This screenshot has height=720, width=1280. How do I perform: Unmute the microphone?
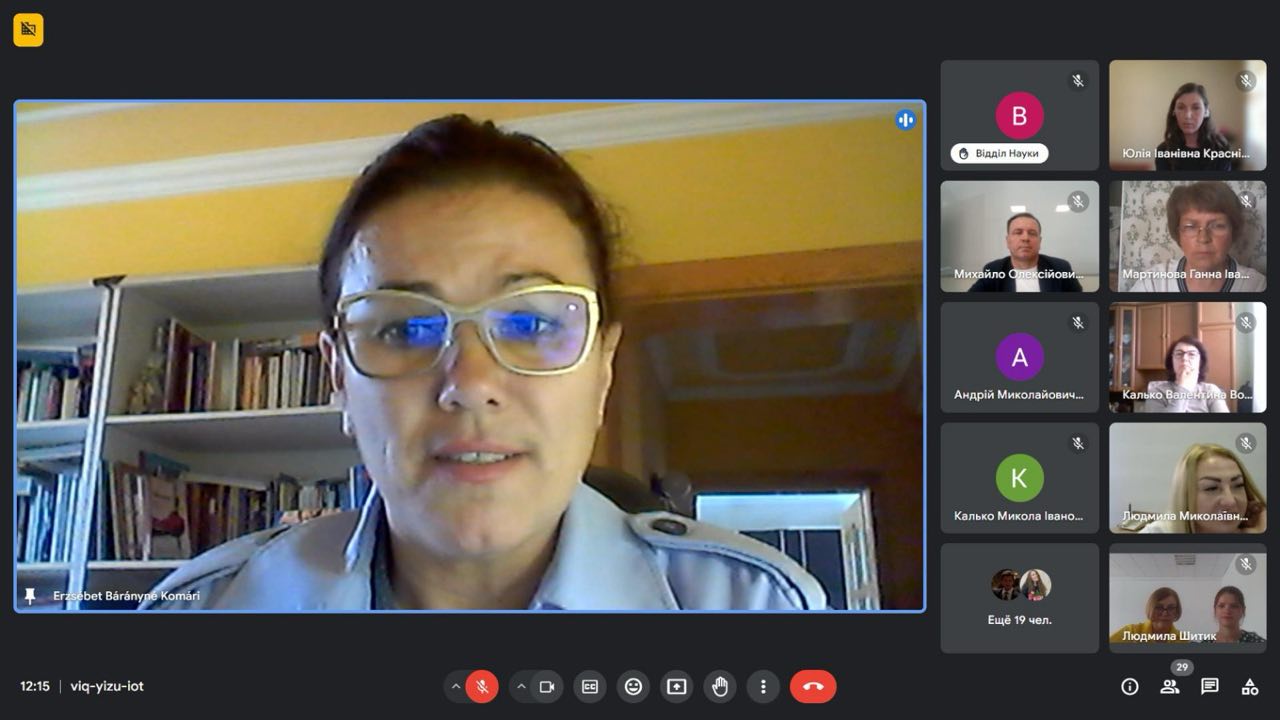(x=482, y=686)
